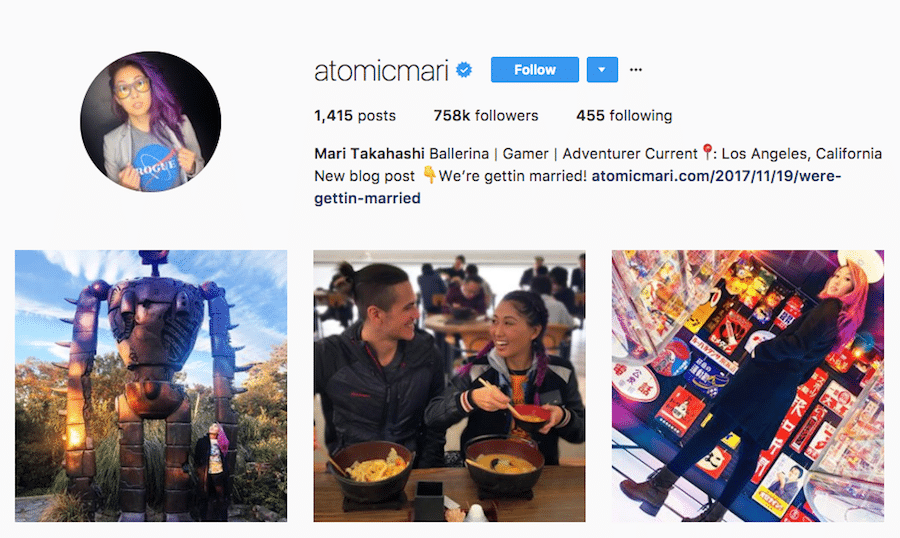Click the Los Angeles, California location text
Screen dimensions: 900x538
[x=801, y=154]
